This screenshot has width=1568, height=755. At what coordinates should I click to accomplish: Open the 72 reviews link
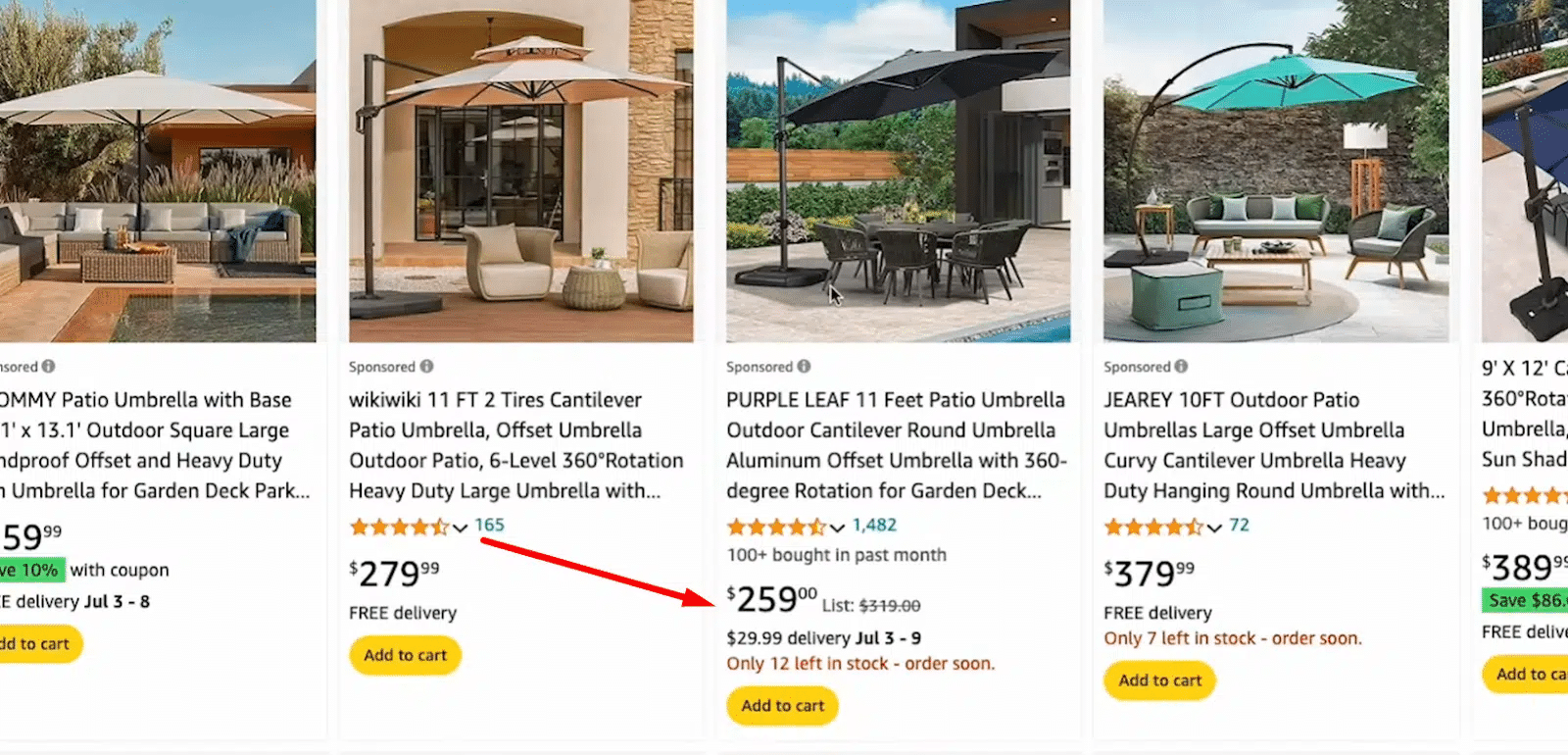click(x=1239, y=526)
